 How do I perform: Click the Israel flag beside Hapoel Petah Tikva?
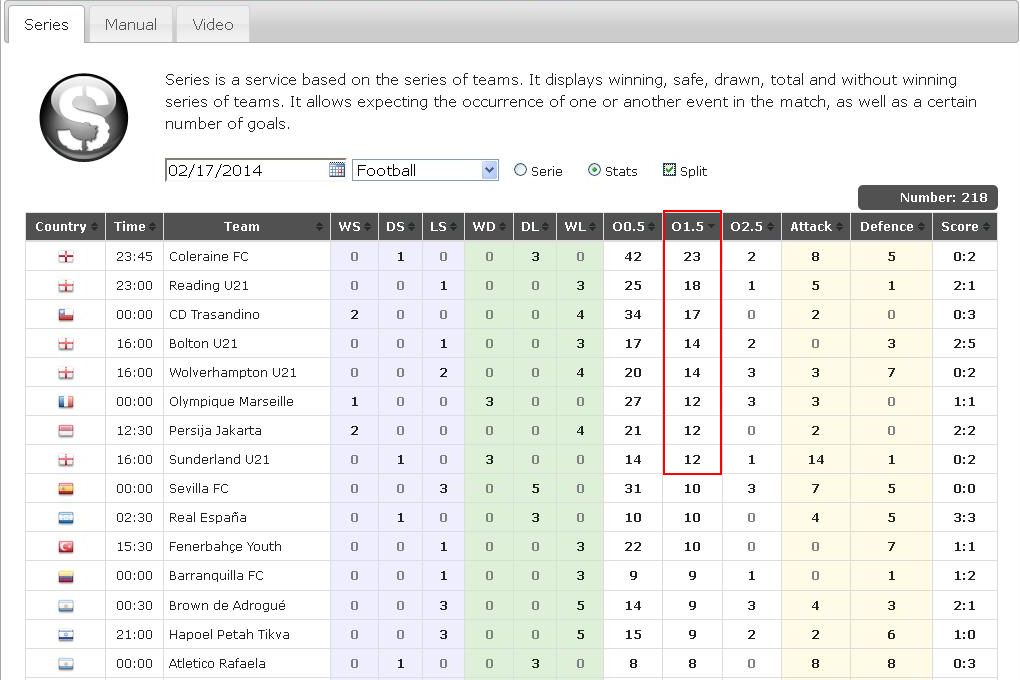pos(66,635)
